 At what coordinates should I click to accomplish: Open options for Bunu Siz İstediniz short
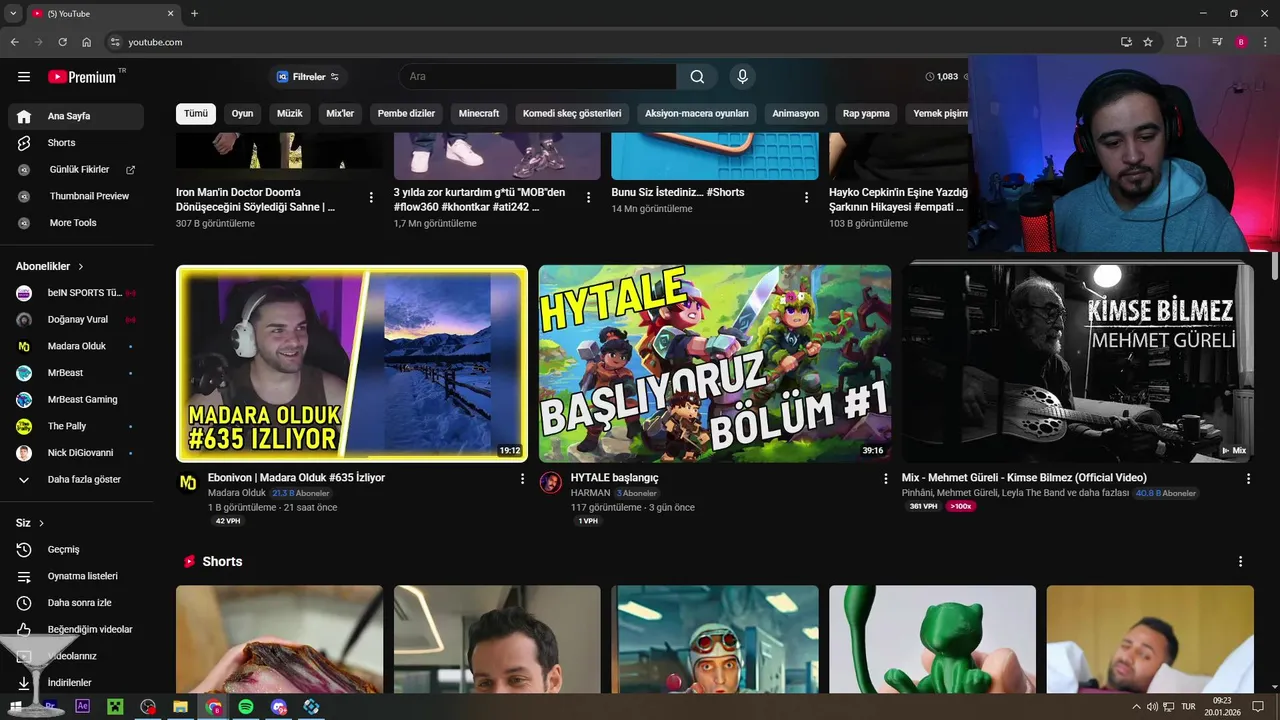806,198
